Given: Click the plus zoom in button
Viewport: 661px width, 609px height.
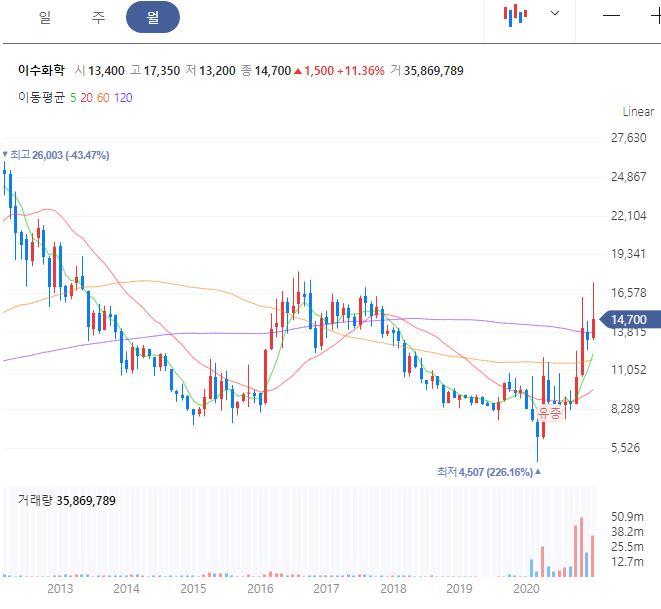Looking at the screenshot, I should click(656, 16).
